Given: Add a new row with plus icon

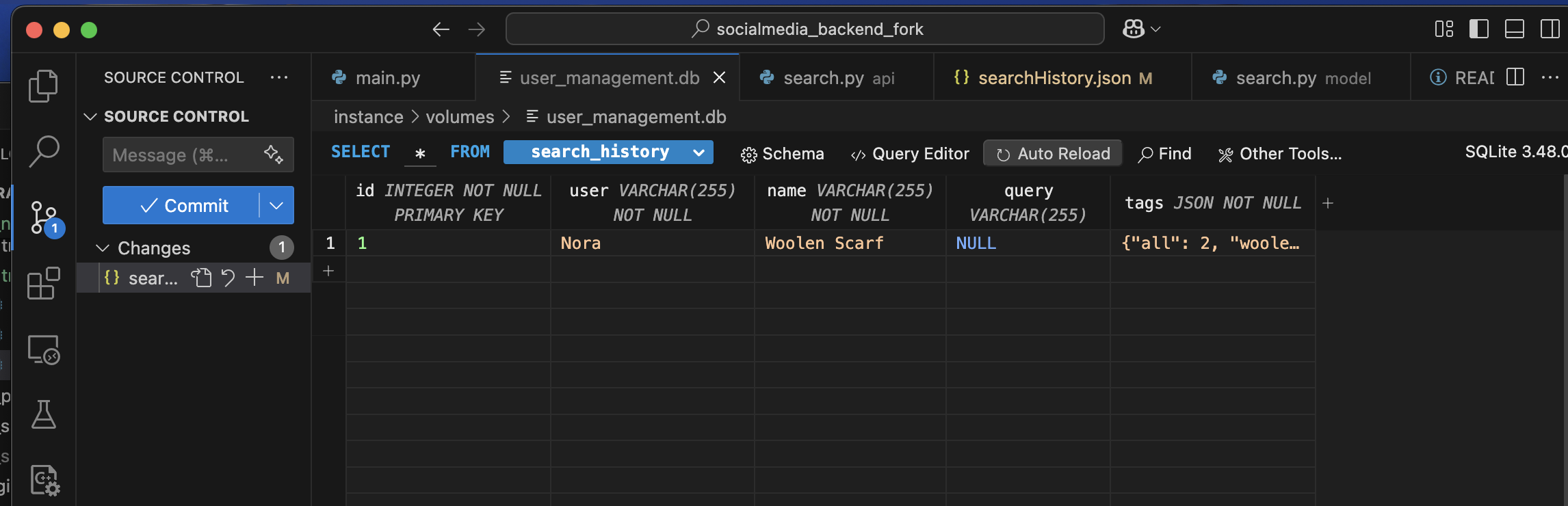Looking at the screenshot, I should click(x=328, y=271).
